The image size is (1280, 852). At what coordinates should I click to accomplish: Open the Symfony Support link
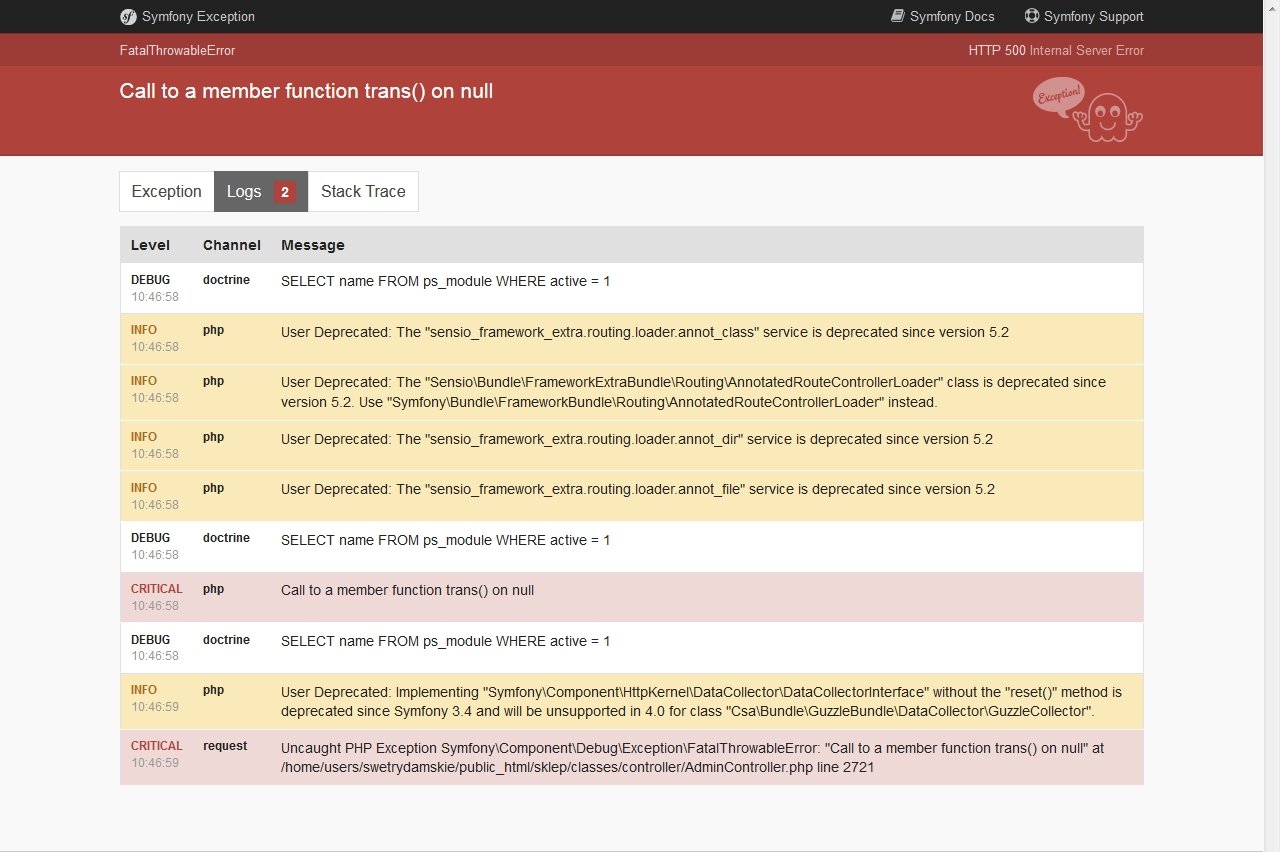(1084, 16)
